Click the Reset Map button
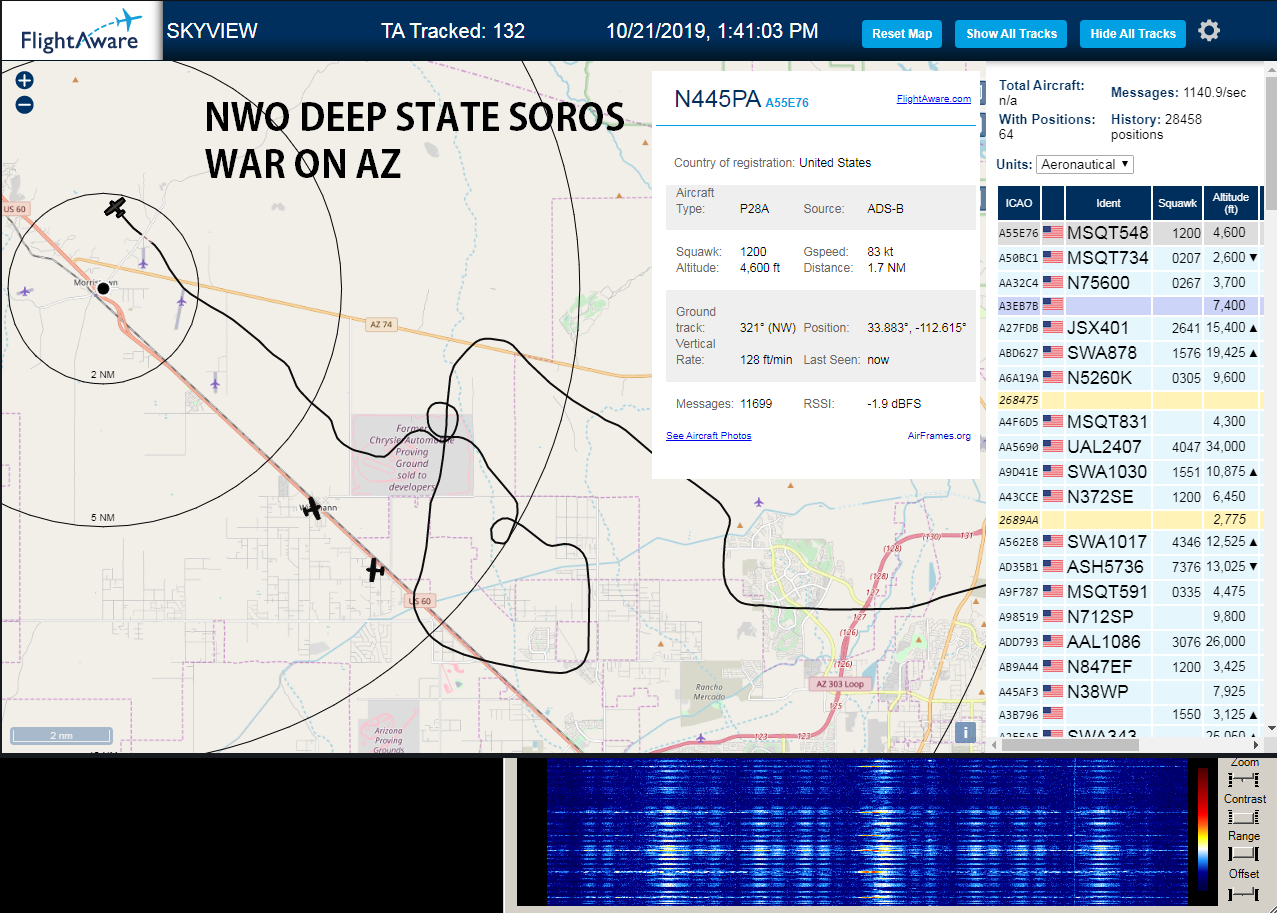The height and width of the screenshot is (913, 1277). click(902, 34)
